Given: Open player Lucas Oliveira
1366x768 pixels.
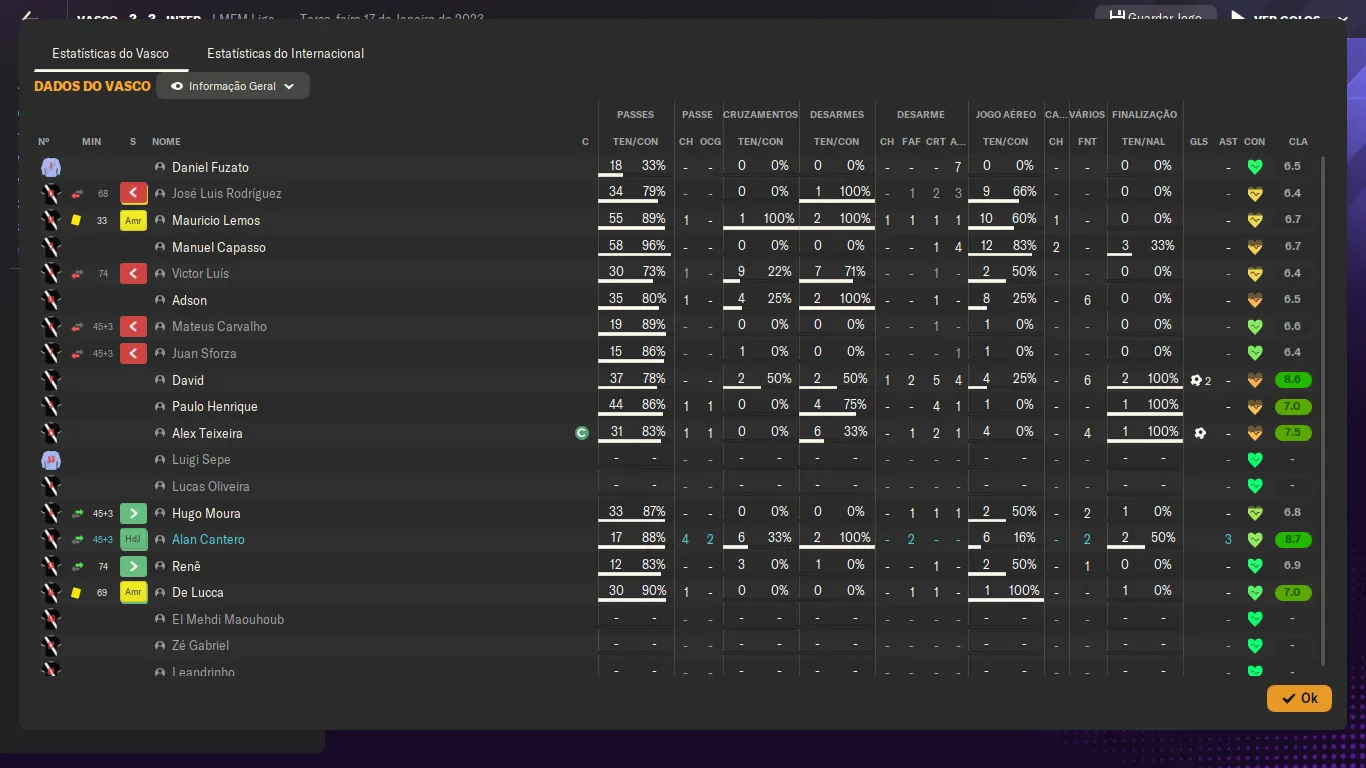Looking at the screenshot, I should point(211,486).
